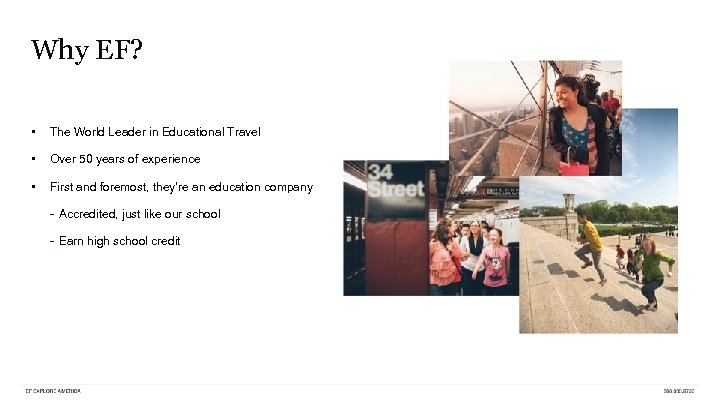
Task: Click the "34 Street" sign in the subway photo
Action: (x=395, y=181)
